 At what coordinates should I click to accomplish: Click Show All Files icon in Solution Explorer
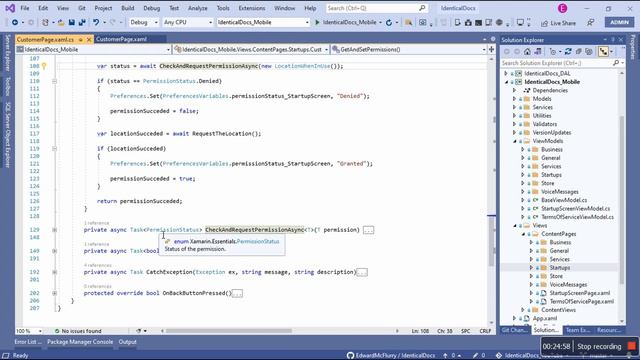click(589, 52)
